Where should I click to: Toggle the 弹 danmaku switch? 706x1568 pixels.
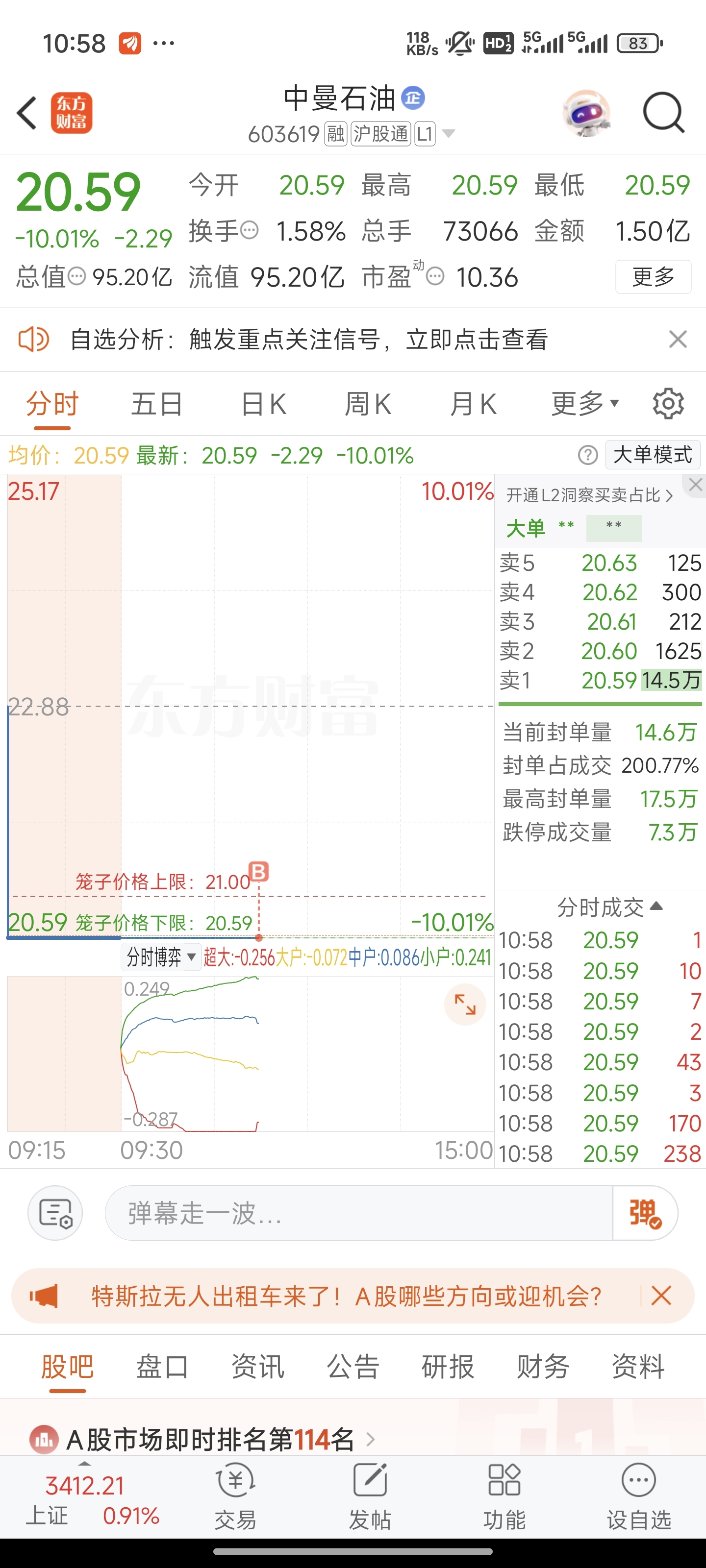pyautogui.click(x=645, y=1213)
